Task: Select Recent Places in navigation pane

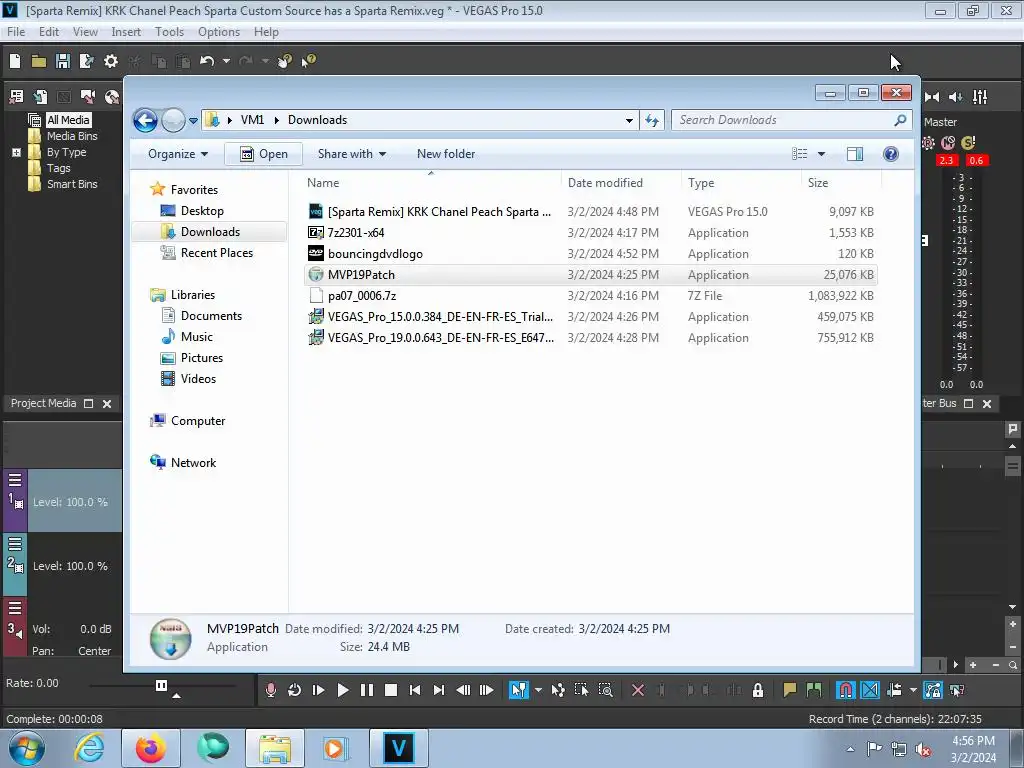Action: (216, 253)
